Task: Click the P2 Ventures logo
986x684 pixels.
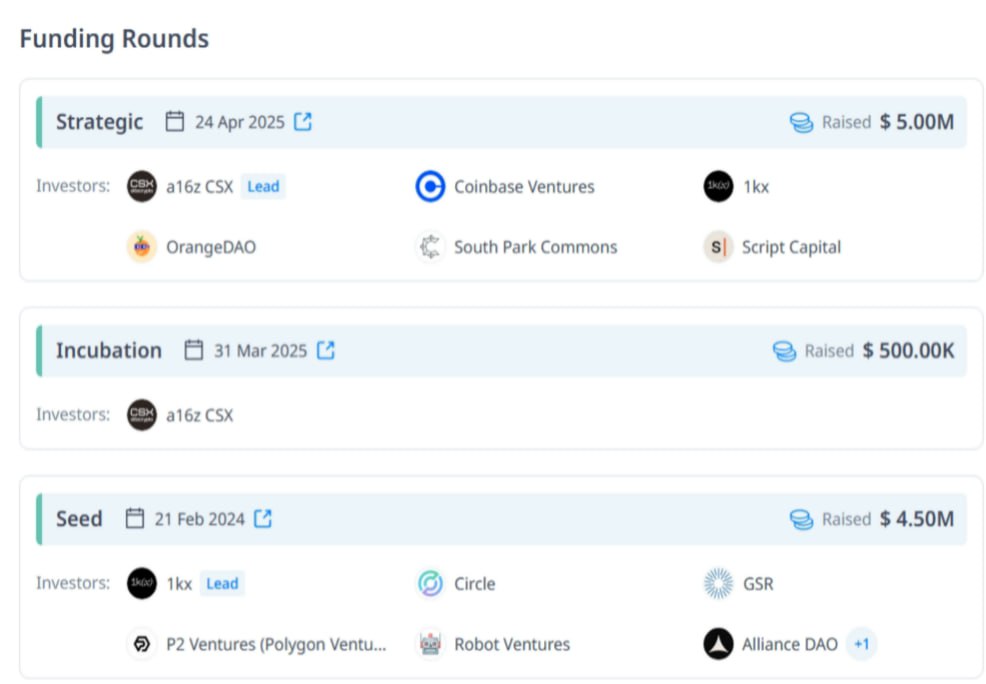Action: [x=141, y=644]
